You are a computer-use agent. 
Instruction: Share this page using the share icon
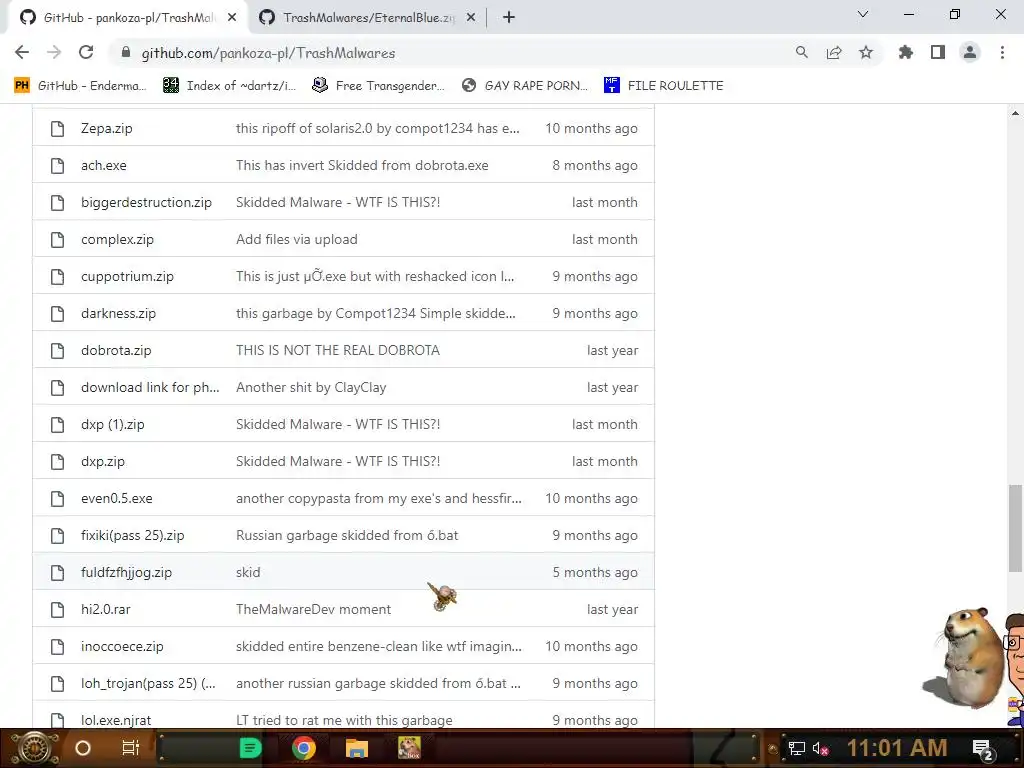tap(834, 53)
